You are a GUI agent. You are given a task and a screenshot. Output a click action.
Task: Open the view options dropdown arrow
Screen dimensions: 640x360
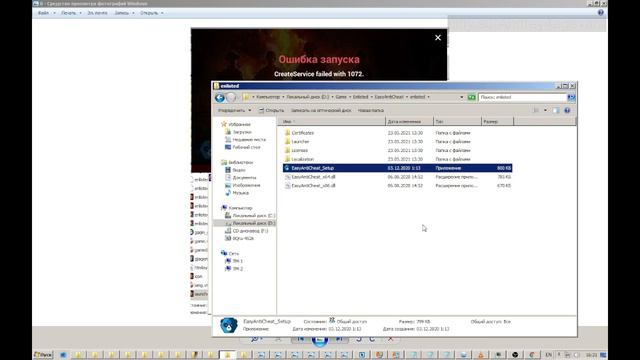tap(545, 110)
